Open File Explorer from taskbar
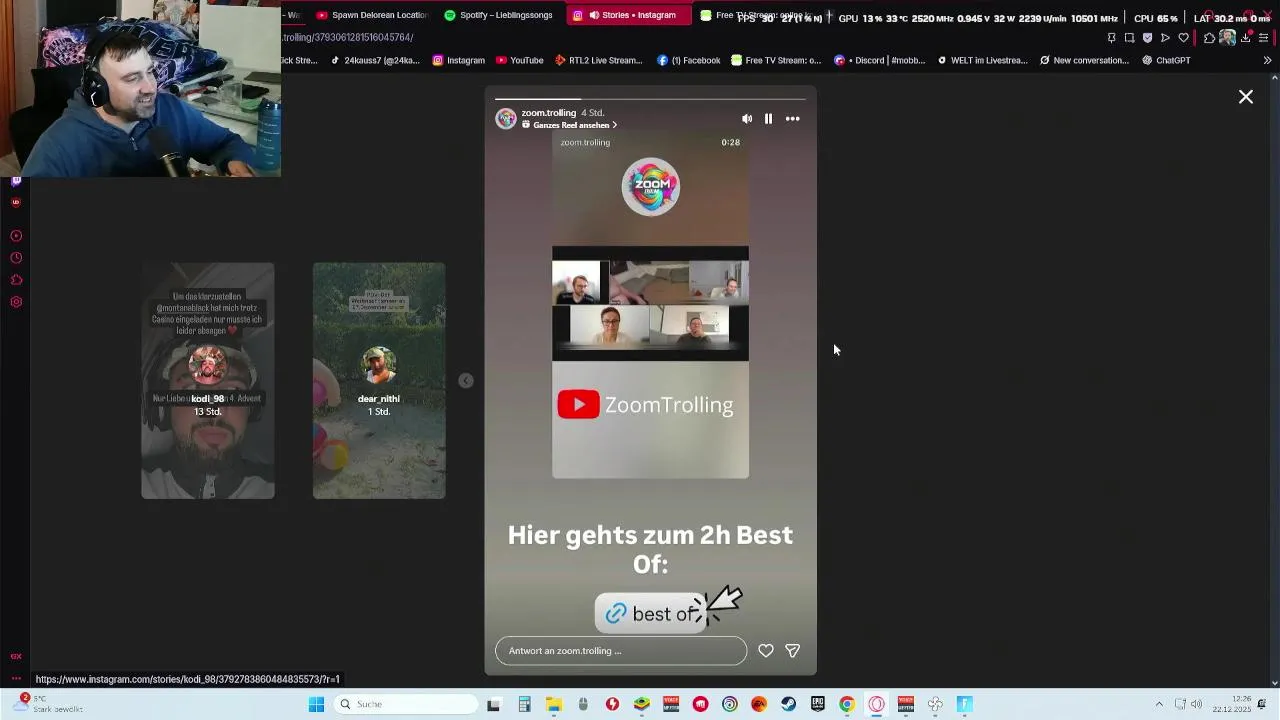Image resolution: width=1280 pixels, height=720 pixels. tap(553, 704)
